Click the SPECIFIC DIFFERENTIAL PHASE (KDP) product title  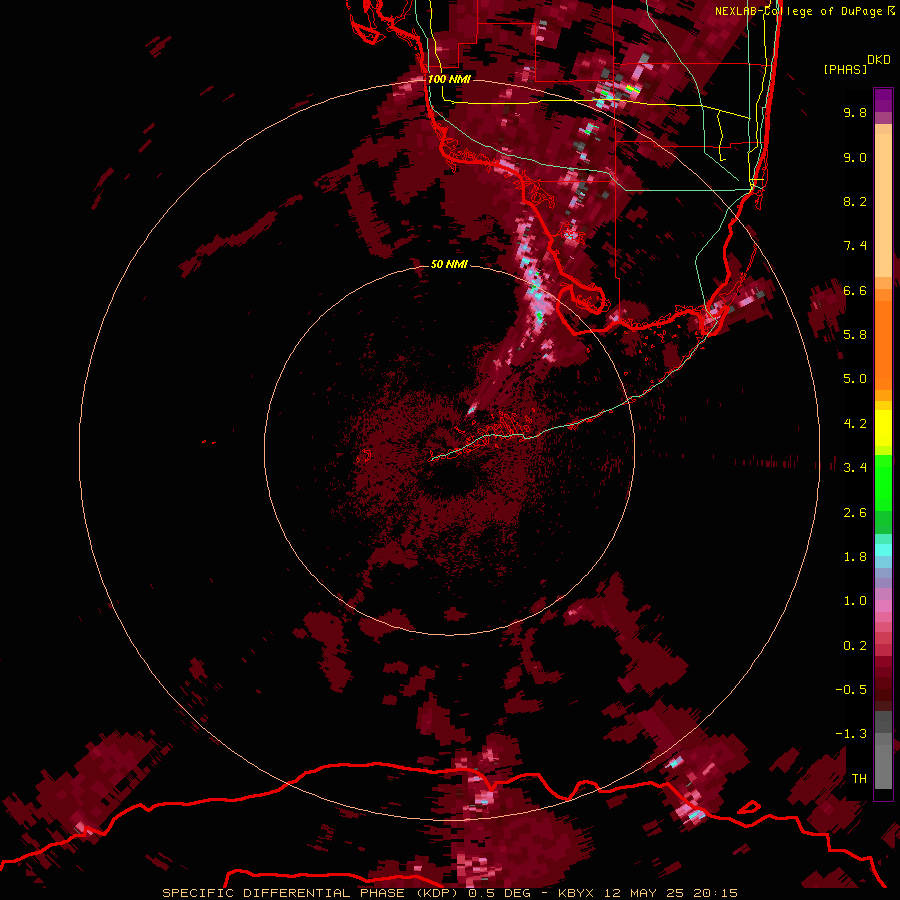point(311,893)
